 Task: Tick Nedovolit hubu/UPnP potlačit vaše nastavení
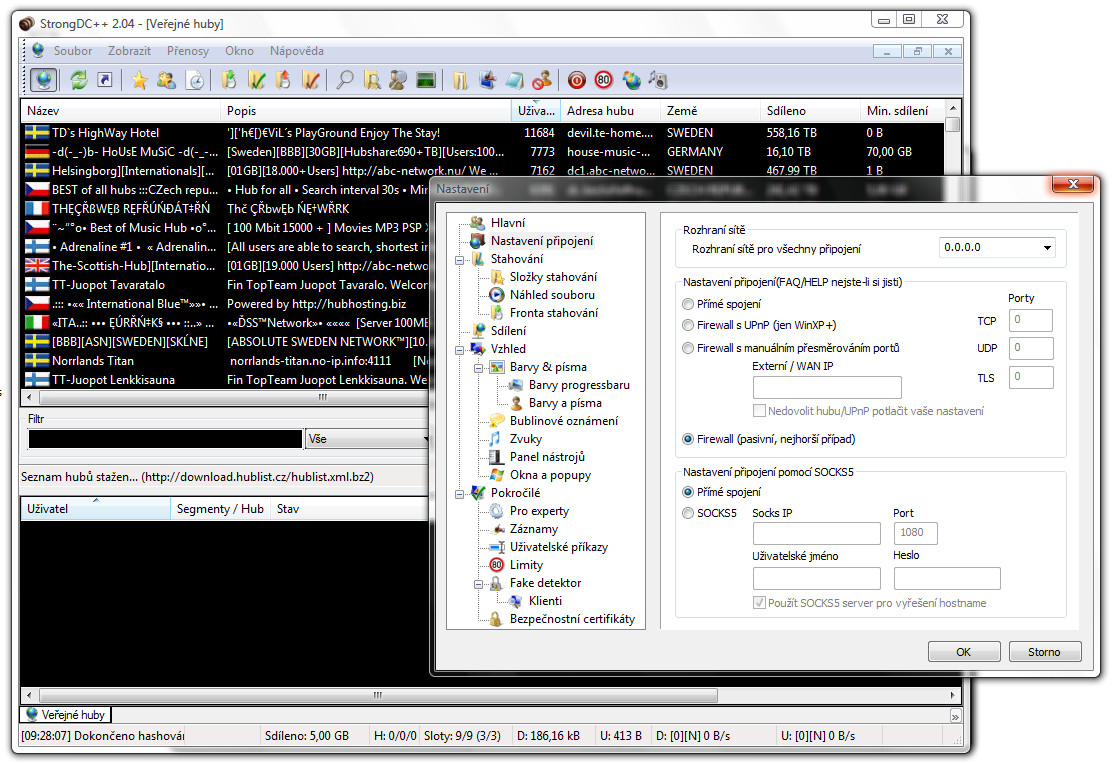[x=759, y=411]
